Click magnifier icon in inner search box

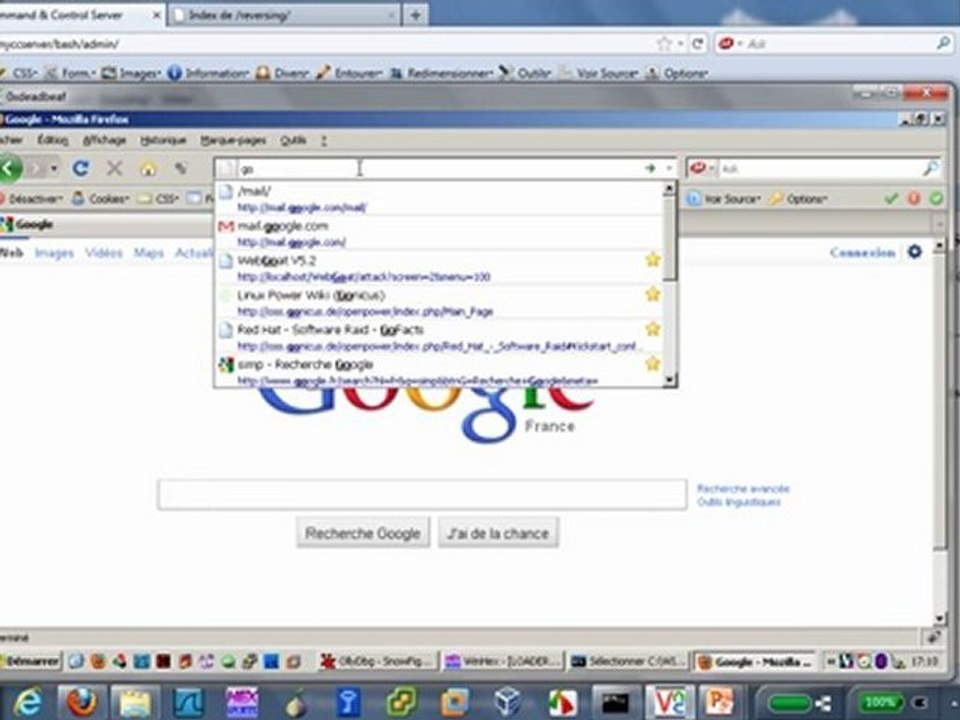pyautogui.click(x=929, y=168)
